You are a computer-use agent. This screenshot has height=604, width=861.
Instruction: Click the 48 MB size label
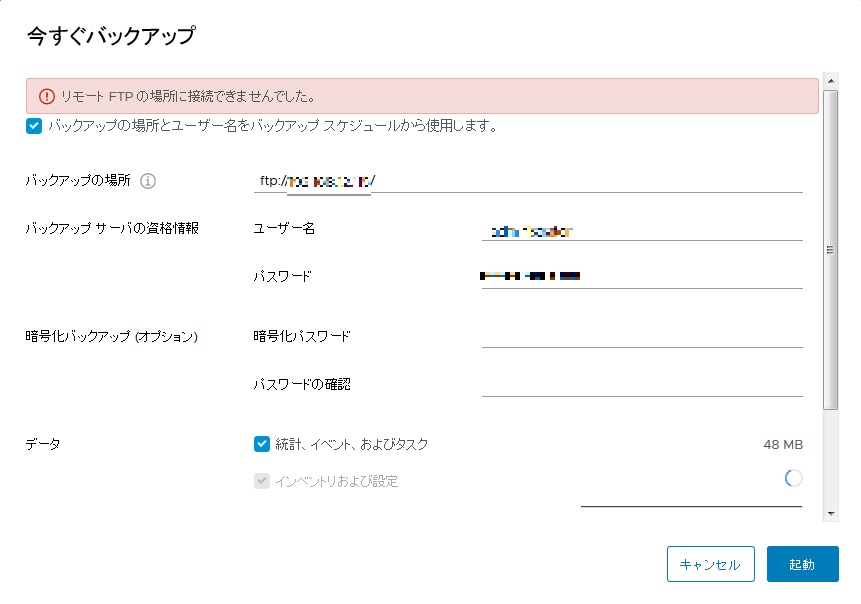point(782,445)
